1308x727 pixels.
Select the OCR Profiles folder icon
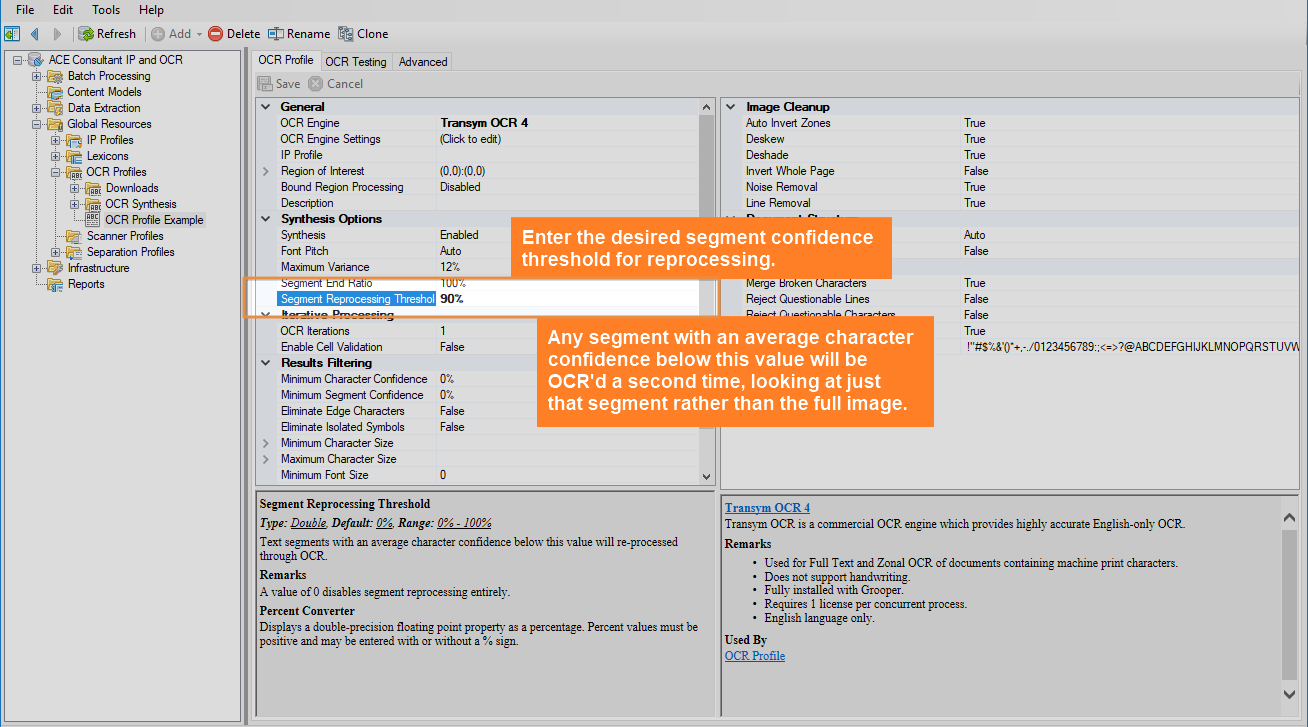pyautogui.click(x=74, y=172)
